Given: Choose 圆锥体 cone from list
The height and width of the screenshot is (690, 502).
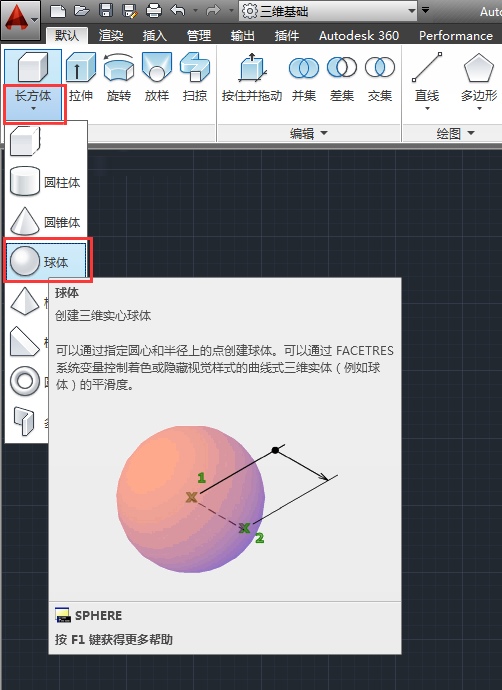Looking at the screenshot, I should 46,222.
